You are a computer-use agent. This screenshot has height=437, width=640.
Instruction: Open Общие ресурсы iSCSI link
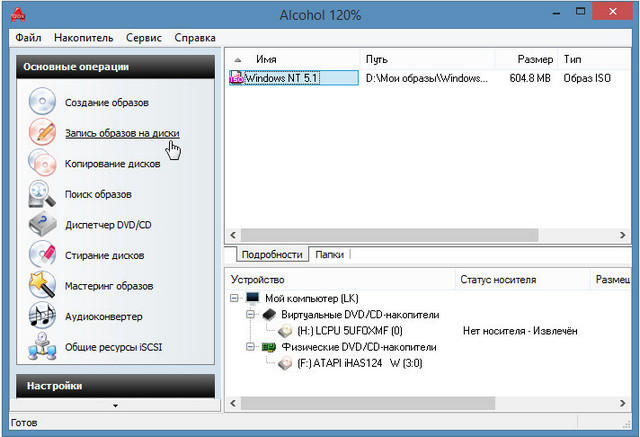pyautogui.click(x=113, y=347)
